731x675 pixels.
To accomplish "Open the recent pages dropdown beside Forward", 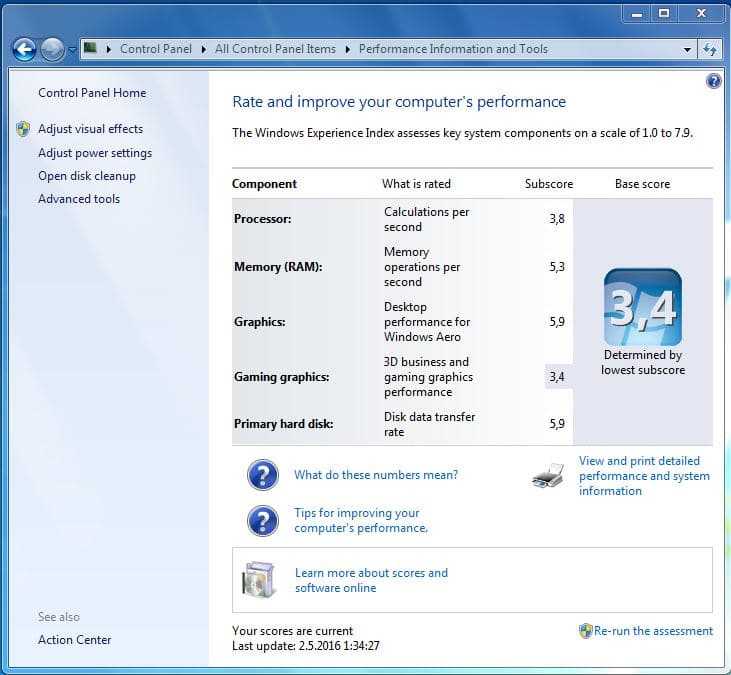I will 72,49.
